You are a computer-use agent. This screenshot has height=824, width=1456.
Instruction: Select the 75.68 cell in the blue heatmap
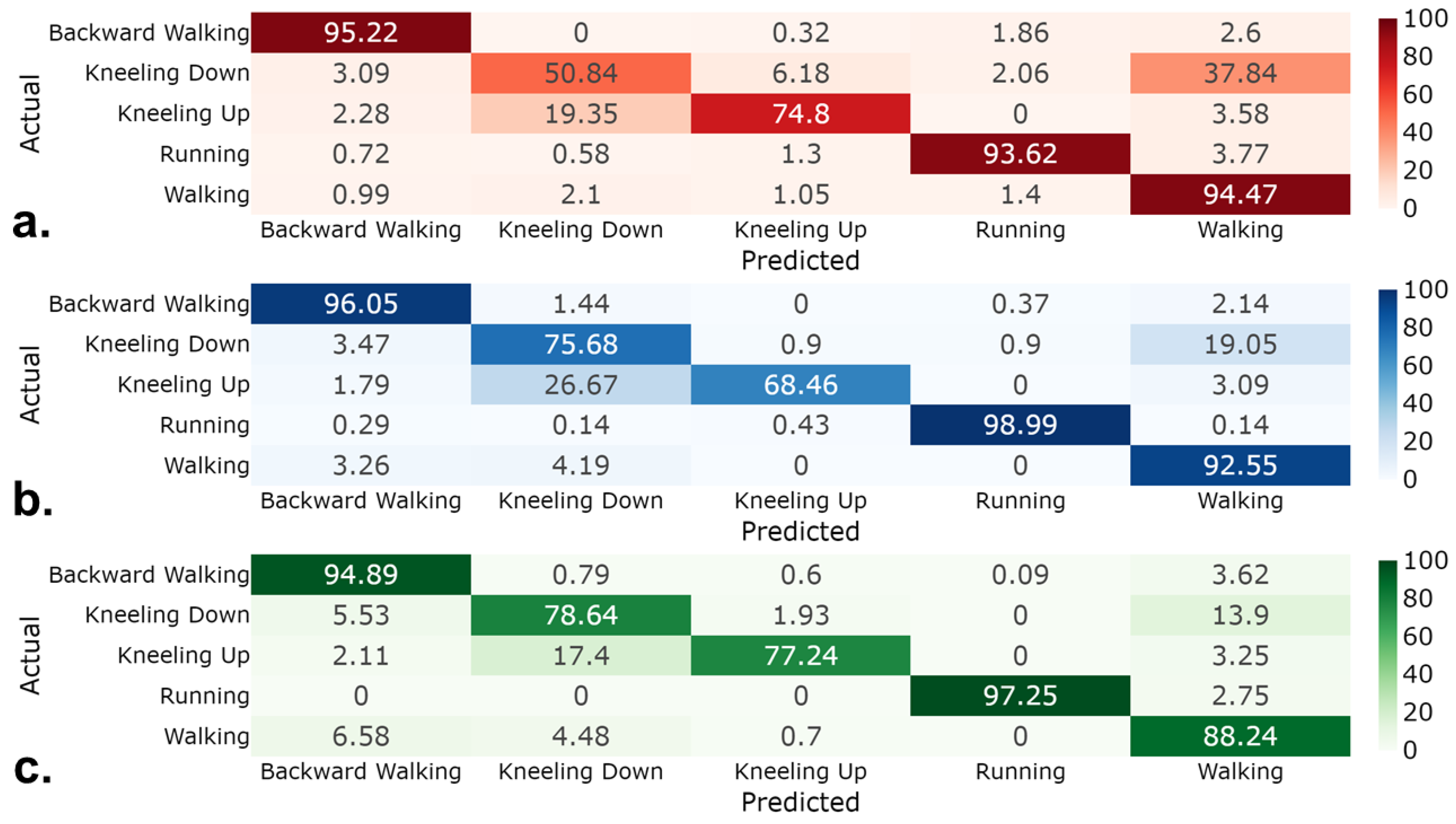coord(581,344)
